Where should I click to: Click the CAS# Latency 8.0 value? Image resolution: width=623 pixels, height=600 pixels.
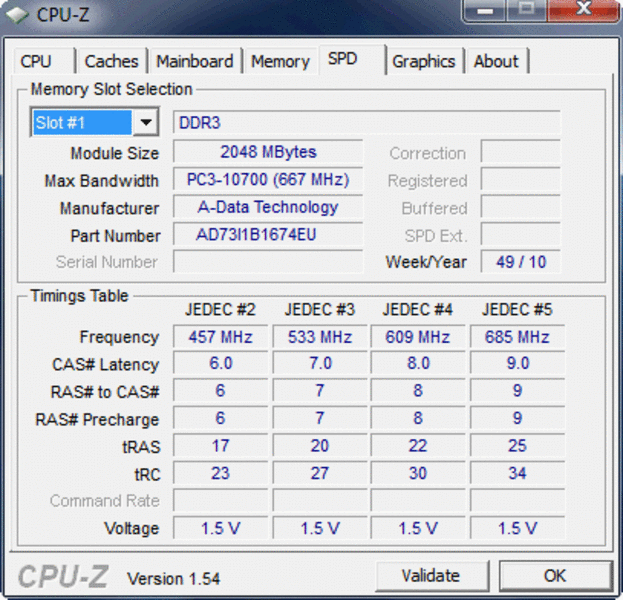tap(418, 364)
